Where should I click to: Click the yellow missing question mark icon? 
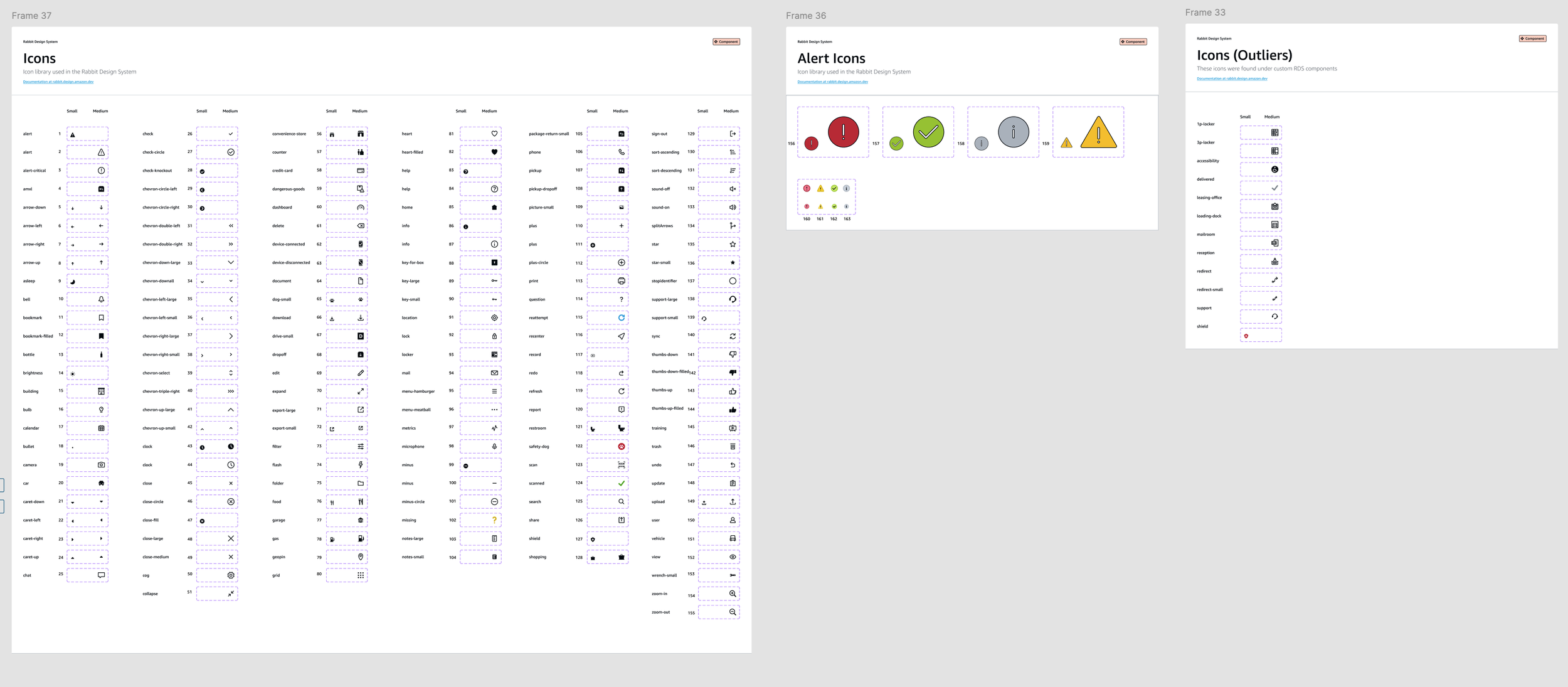(x=494, y=520)
